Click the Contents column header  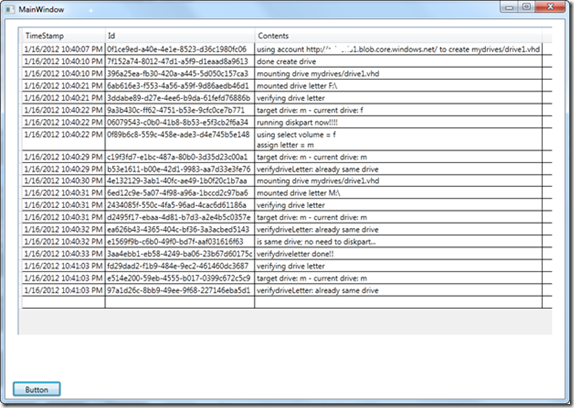click(x=398, y=36)
